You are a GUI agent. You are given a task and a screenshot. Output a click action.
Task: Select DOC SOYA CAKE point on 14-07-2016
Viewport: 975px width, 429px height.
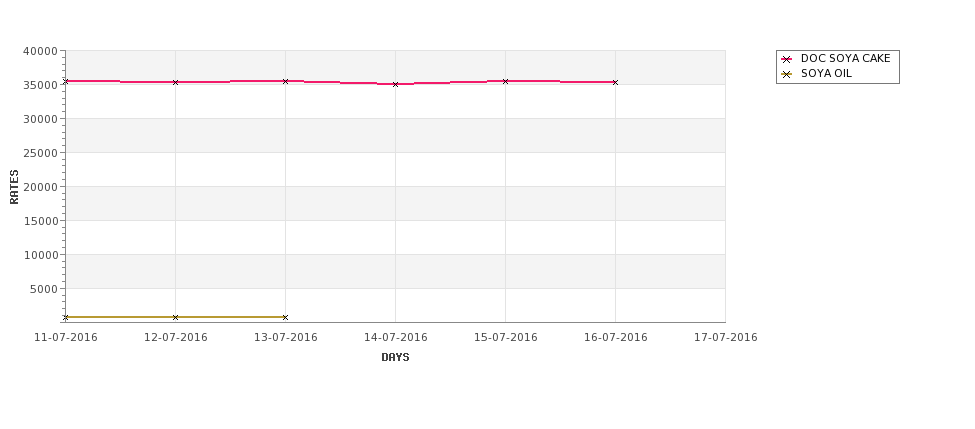(395, 84)
